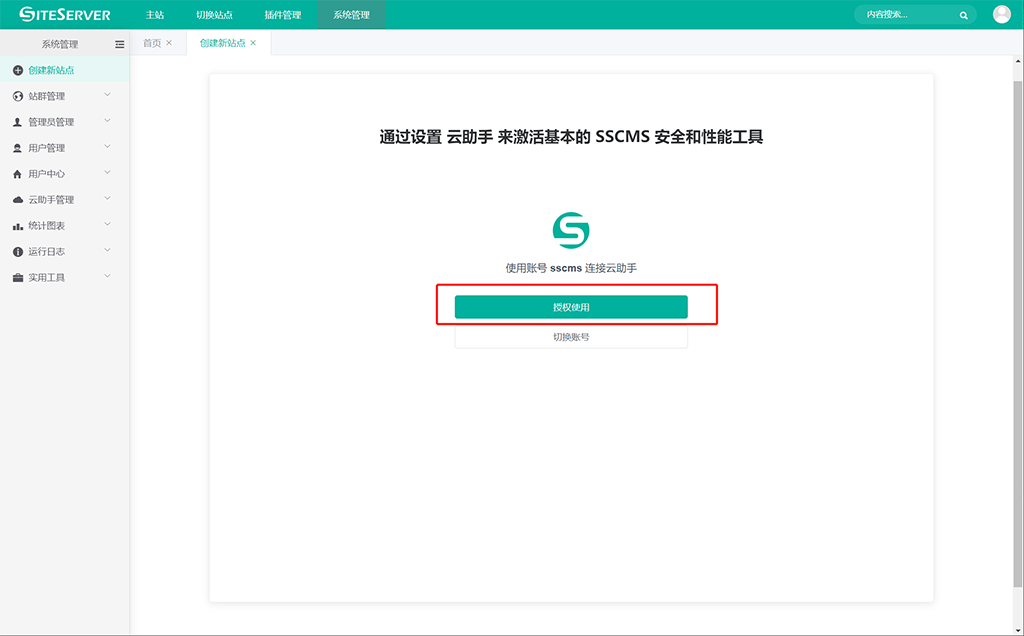
Task: Click the SiteServer logo
Action: 65,14
